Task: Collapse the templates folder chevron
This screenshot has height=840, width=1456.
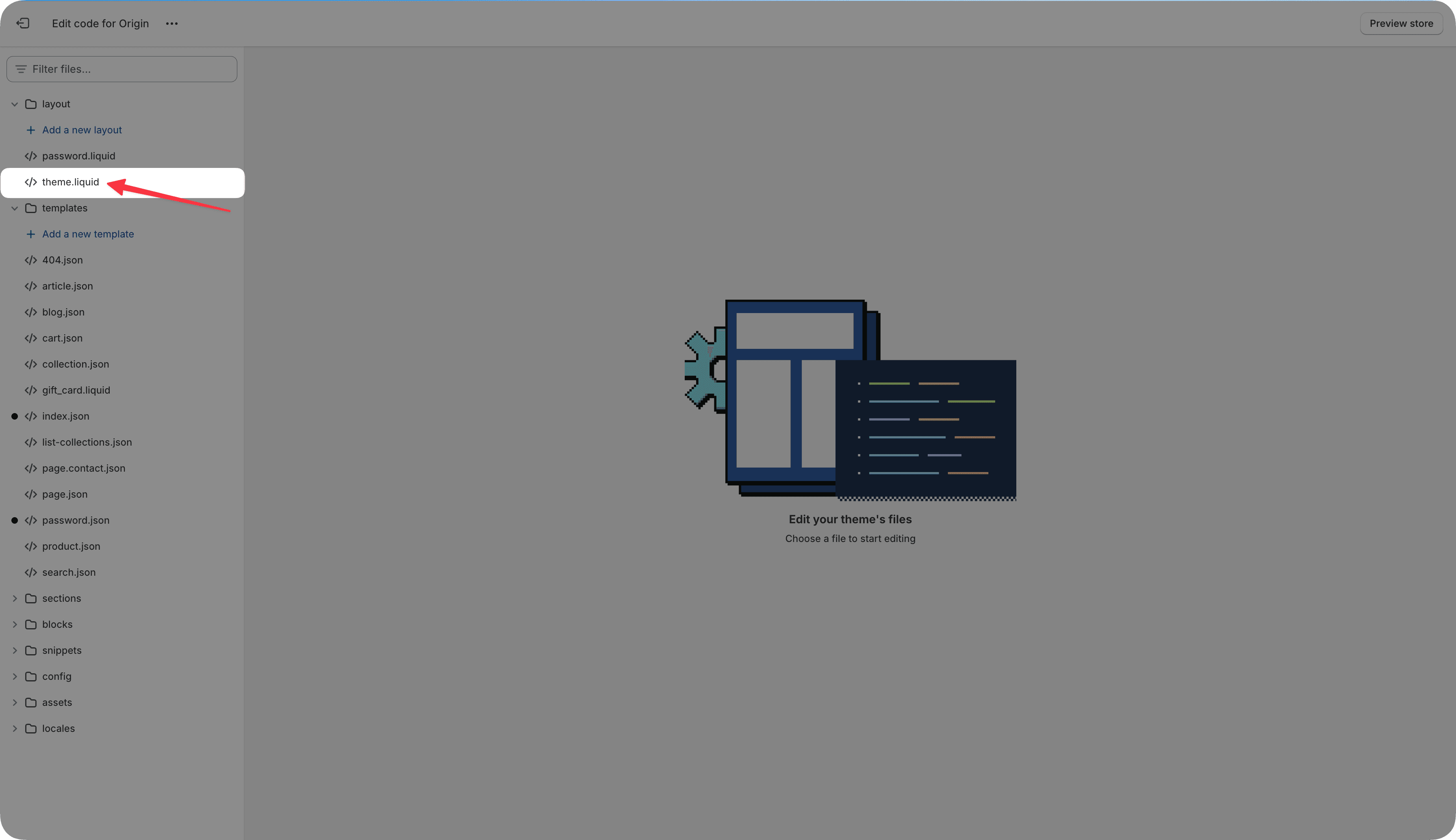Action: [x=14, y=208]
